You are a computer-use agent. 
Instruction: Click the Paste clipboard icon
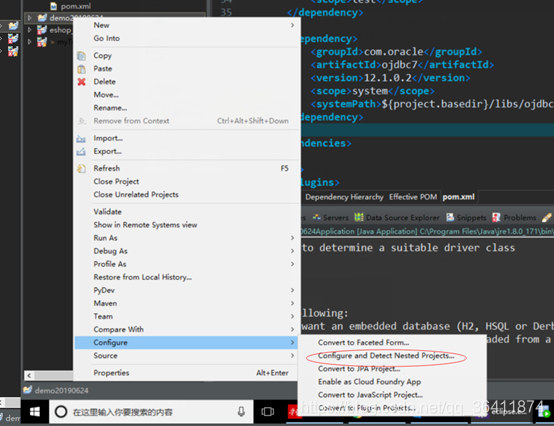82,69
